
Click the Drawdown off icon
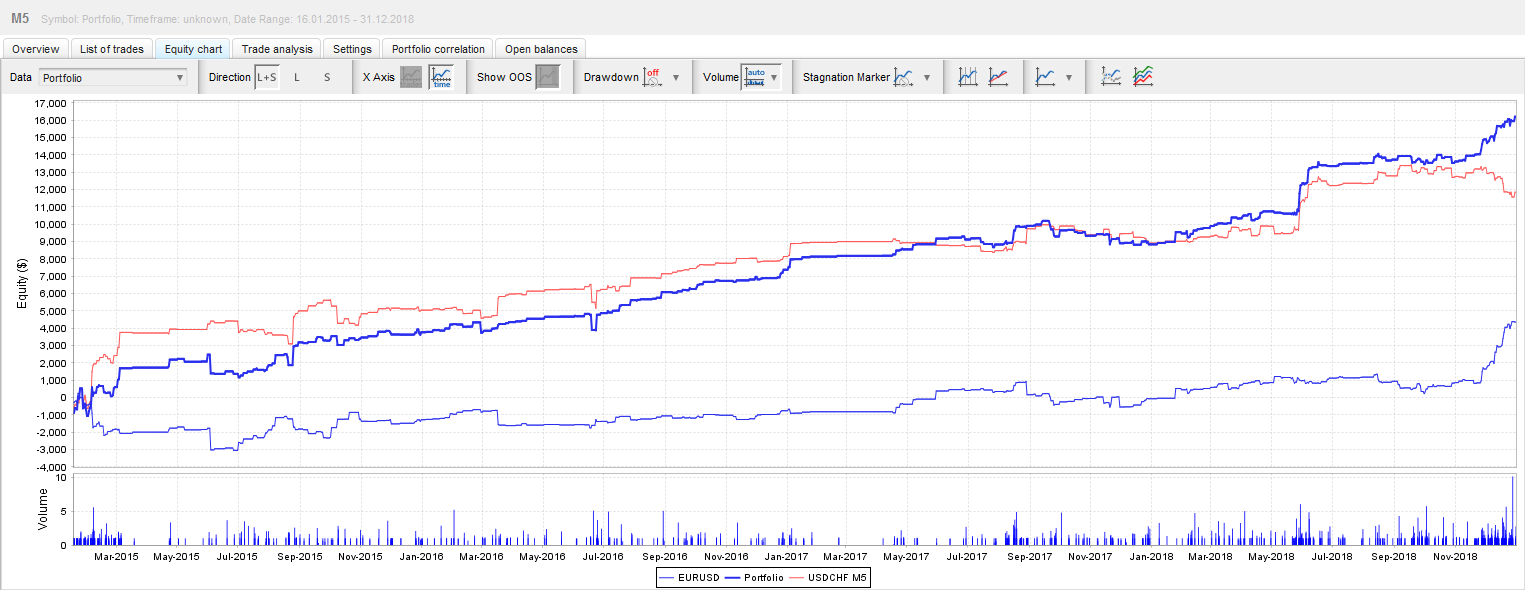[652, 77]
